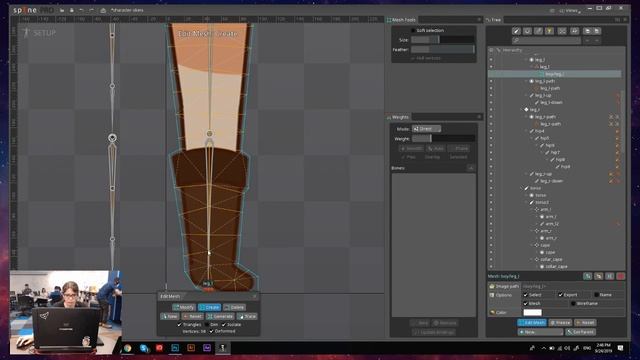Click the yellow highlighted Tree toolbar icon

[549, 31]
